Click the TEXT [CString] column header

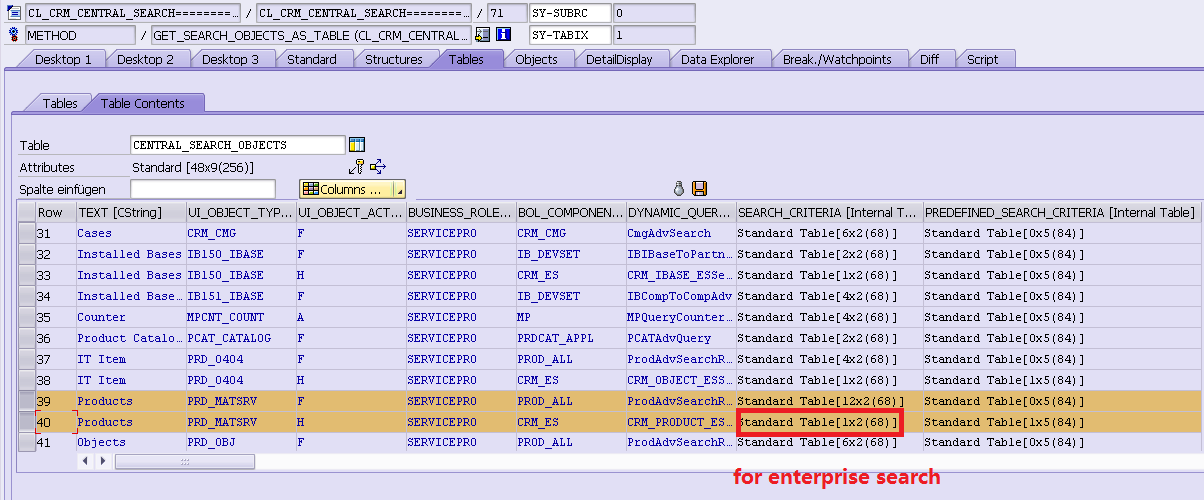[130, 212]
